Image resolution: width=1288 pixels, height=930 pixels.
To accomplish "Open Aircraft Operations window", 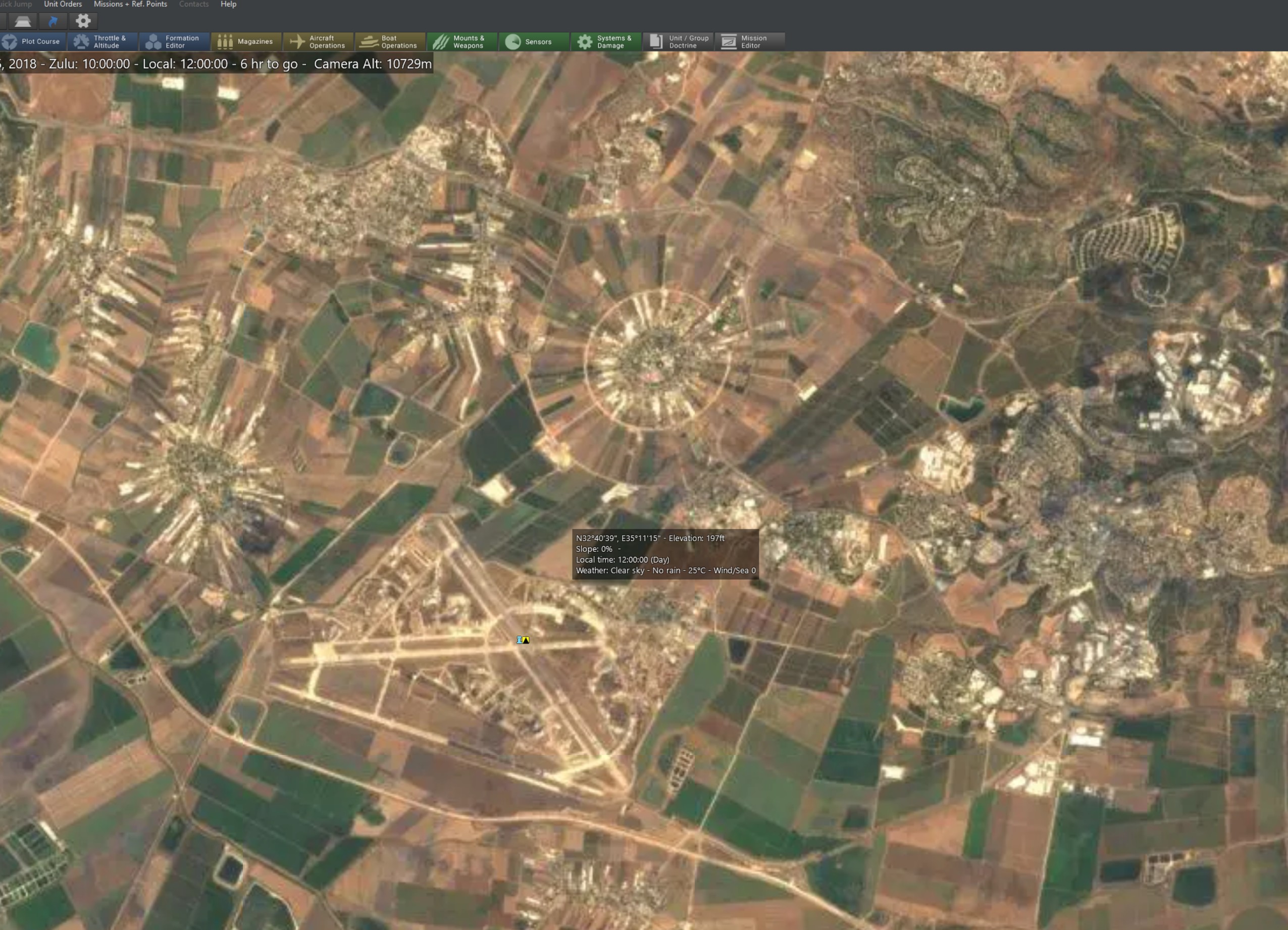I will (319, 41).
